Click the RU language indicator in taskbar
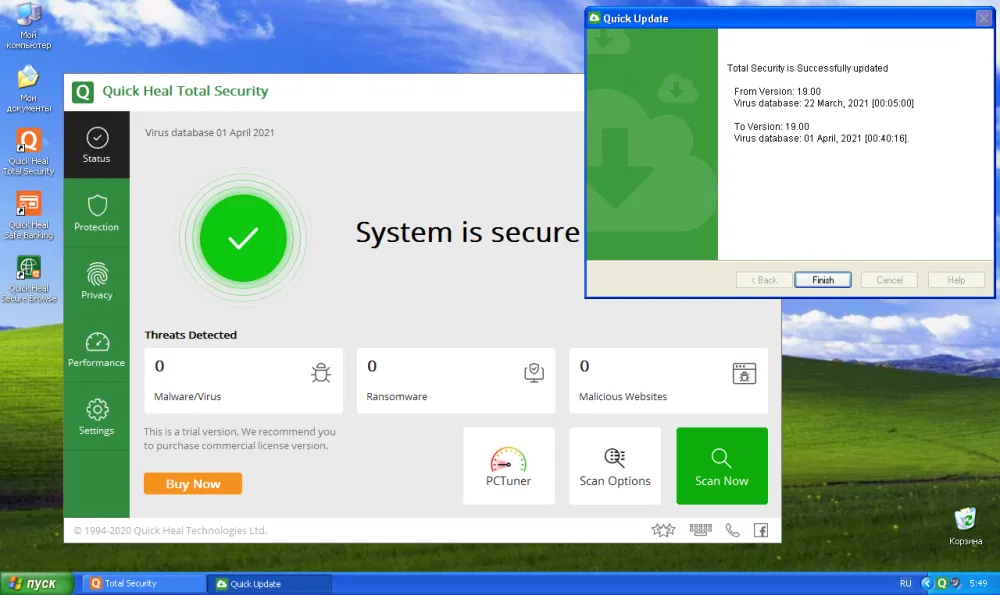This screenshot has height=595, width=1000. point(906,584)
